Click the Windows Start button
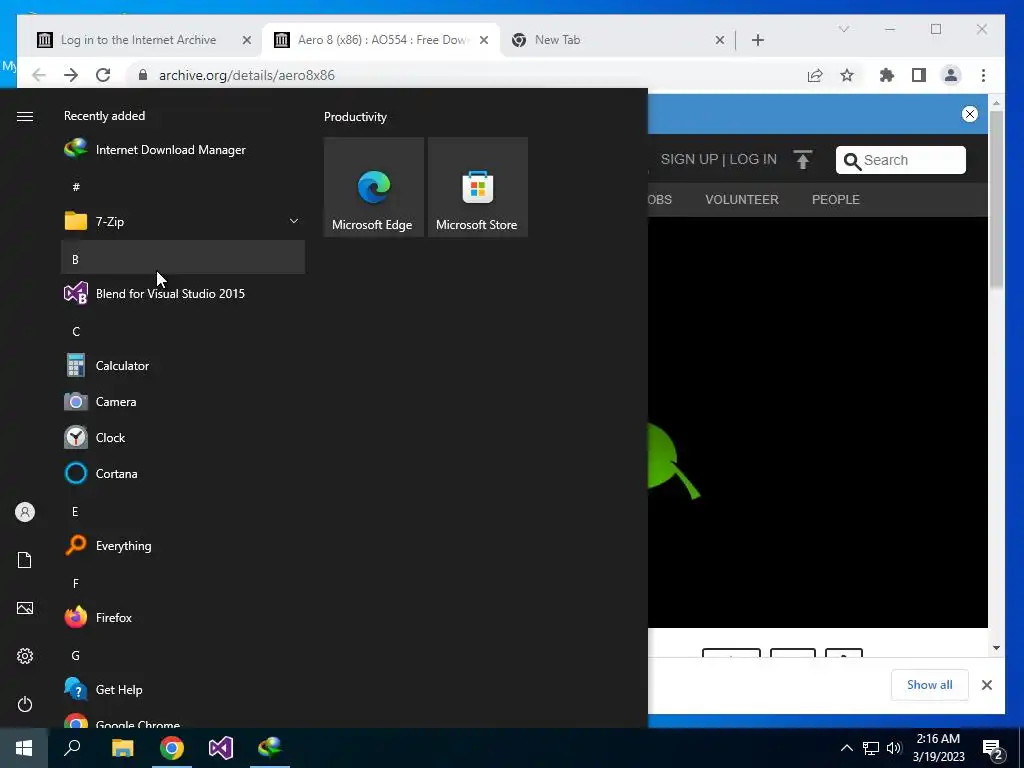 24,748
